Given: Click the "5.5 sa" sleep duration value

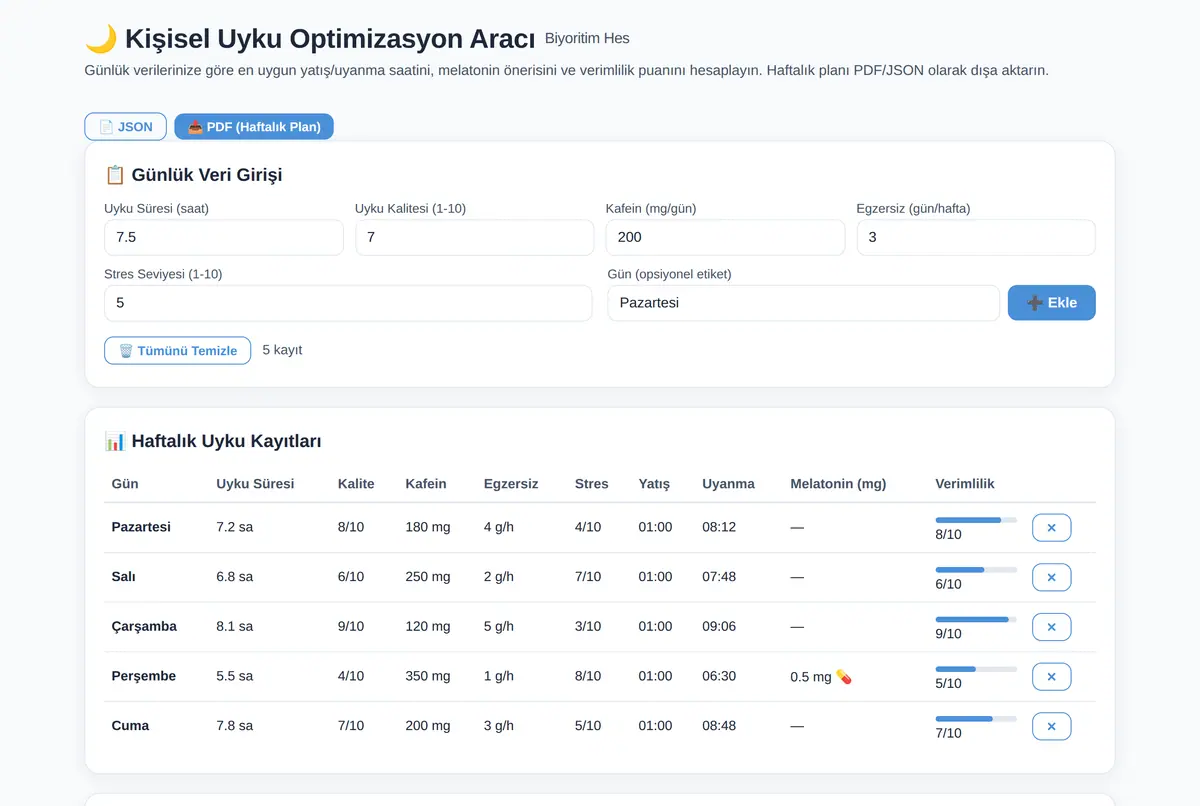Looking at the screenshot, I should tap(235, 677).
